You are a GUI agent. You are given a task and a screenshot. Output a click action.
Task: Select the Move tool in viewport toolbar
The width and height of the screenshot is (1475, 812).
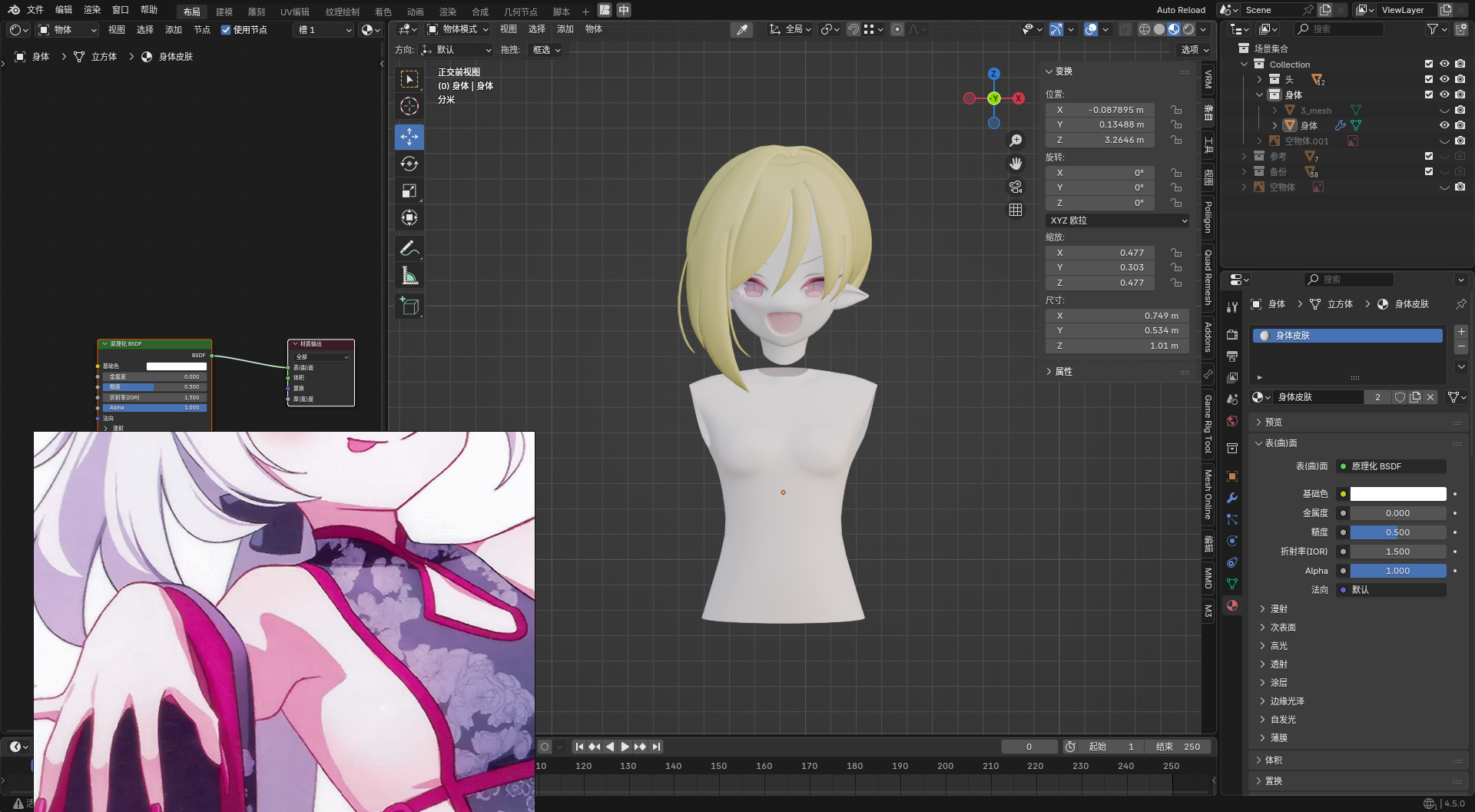point(409,137)
